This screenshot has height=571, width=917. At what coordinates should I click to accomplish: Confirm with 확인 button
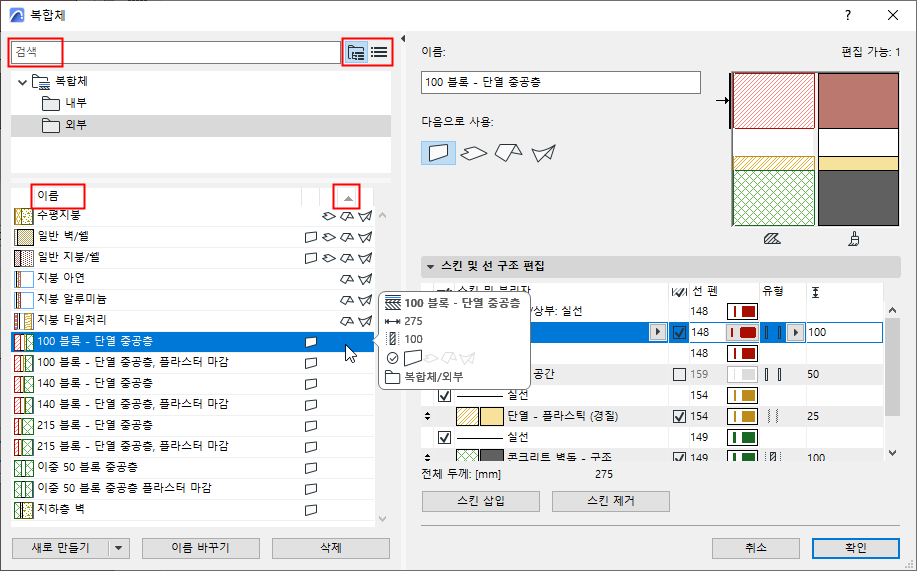tap(856, 548)
